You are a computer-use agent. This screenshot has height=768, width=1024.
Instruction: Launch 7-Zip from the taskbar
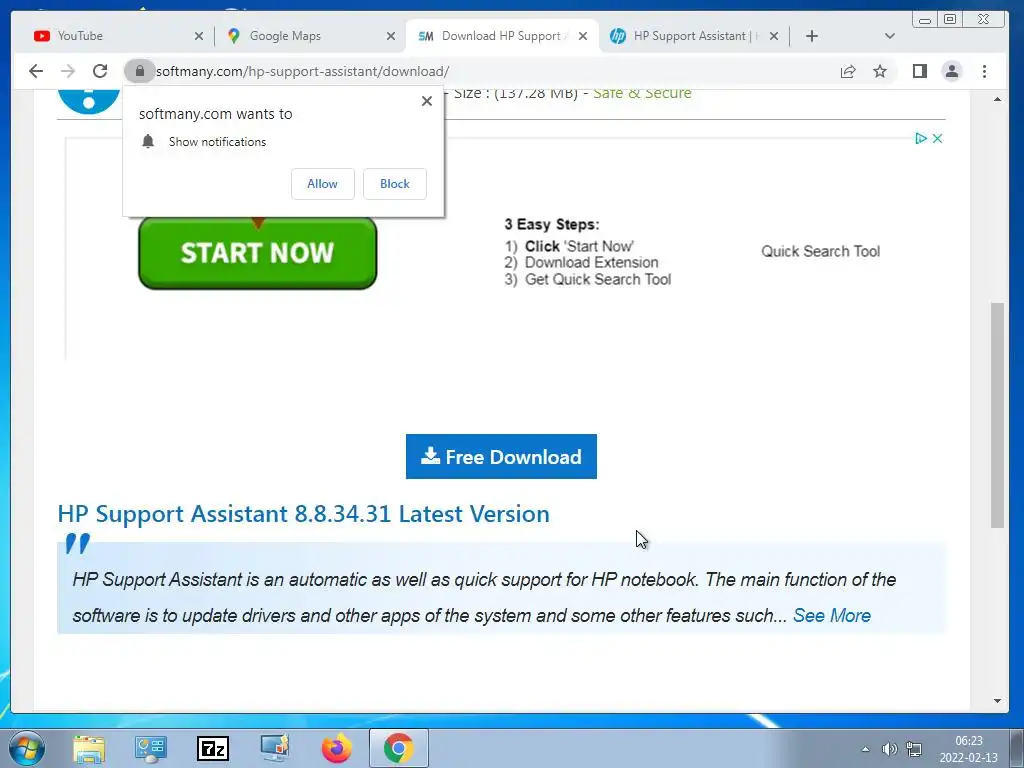click(x=213, y=748)
